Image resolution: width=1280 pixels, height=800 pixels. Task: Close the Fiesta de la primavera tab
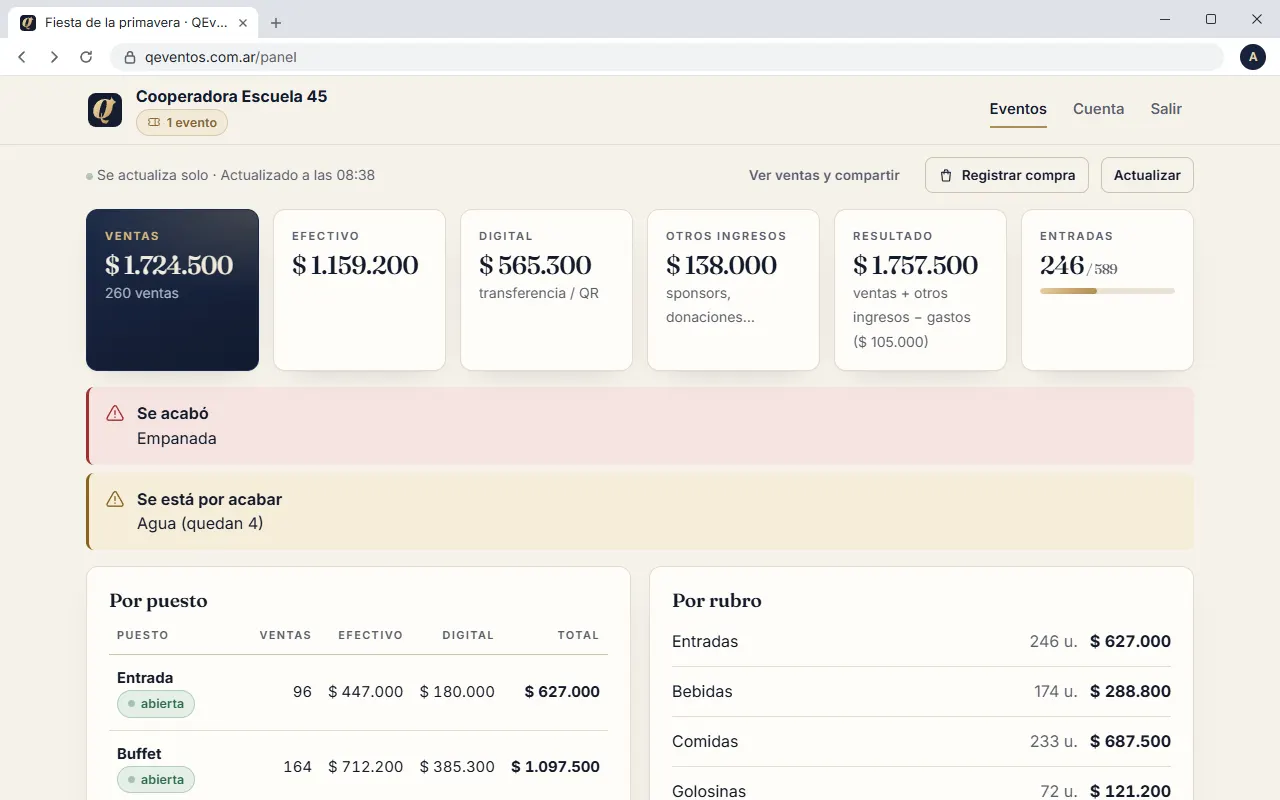click(x=243, y=22)
